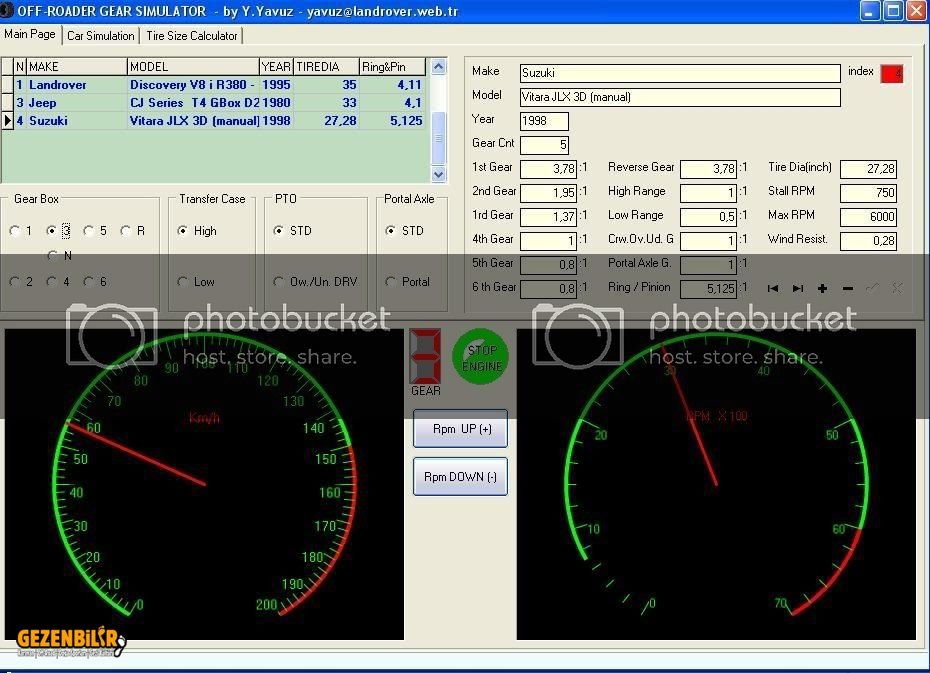Click the vehicle list scrollbar thumb

(x=438, y=138)
